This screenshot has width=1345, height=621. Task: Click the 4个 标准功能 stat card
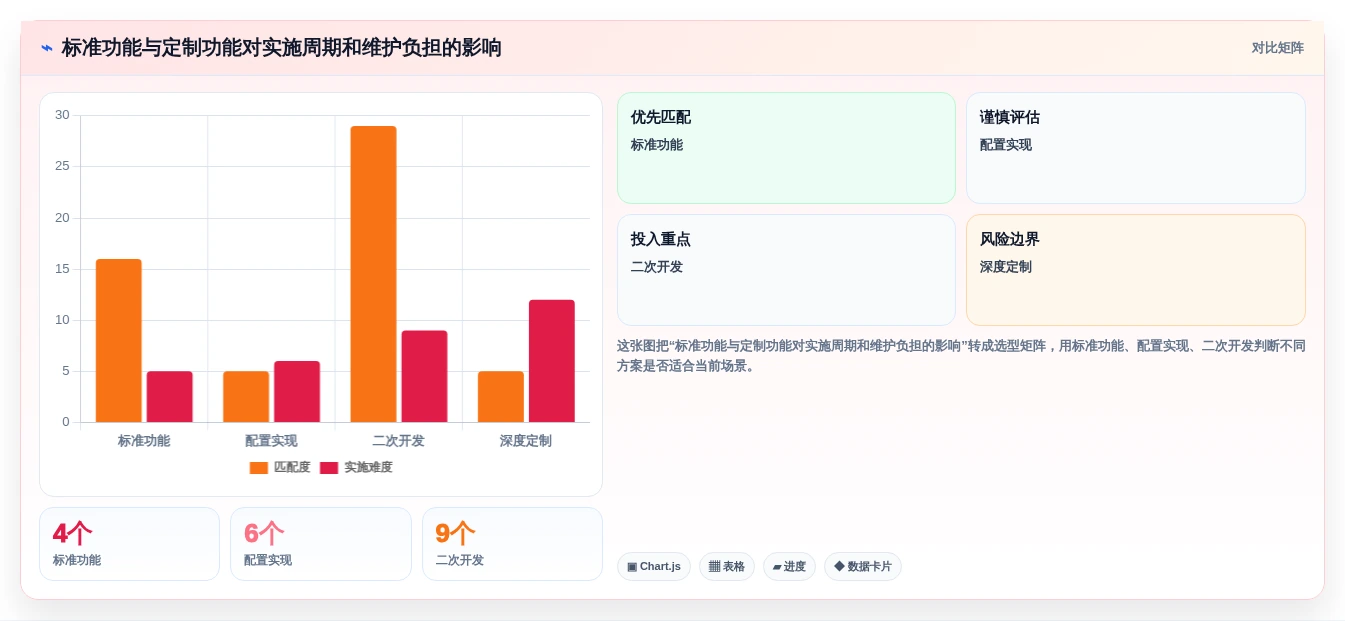click(129, 544)
